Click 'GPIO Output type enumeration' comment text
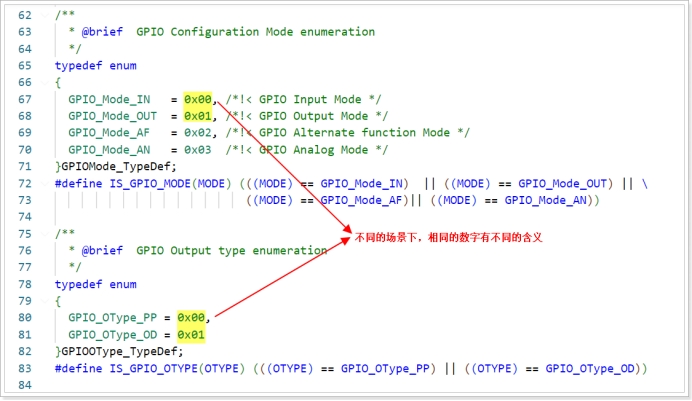This screenshot has height=401, width=692. 232,251
